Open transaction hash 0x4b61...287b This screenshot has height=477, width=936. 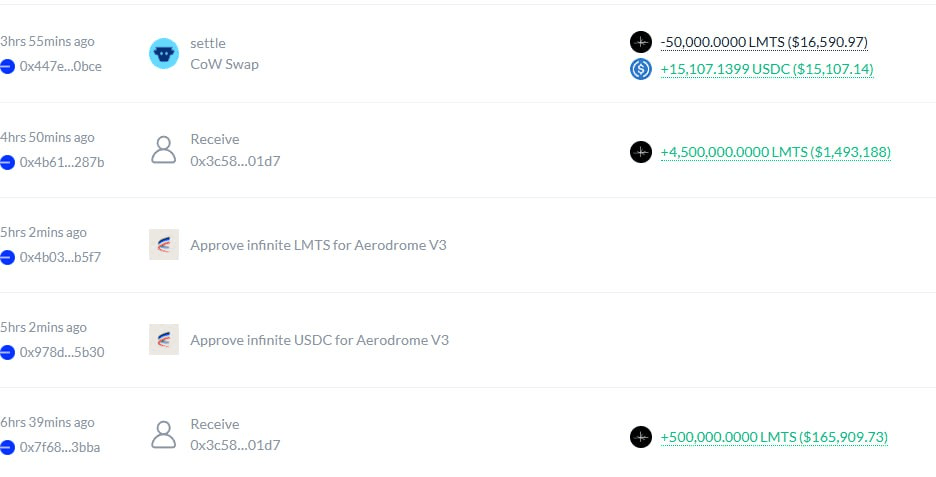point(61,162)
